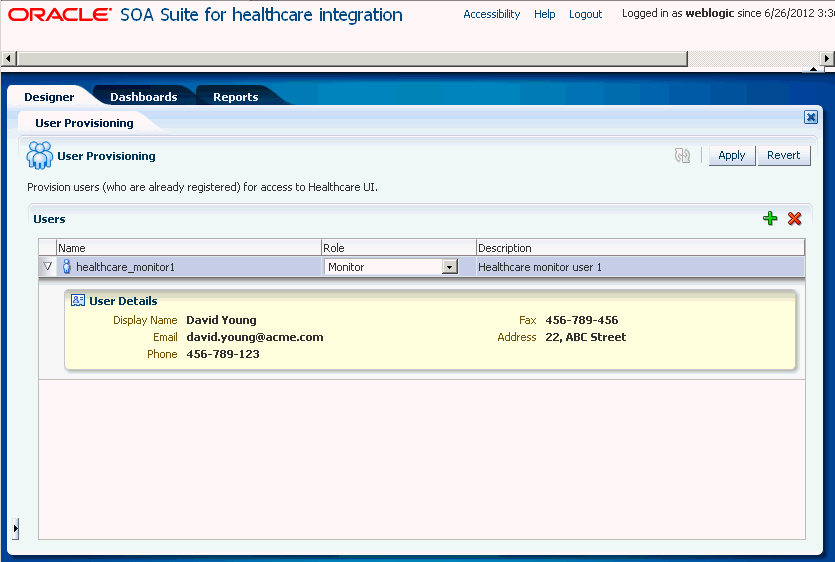Click the Revert button

click(783, 156)
